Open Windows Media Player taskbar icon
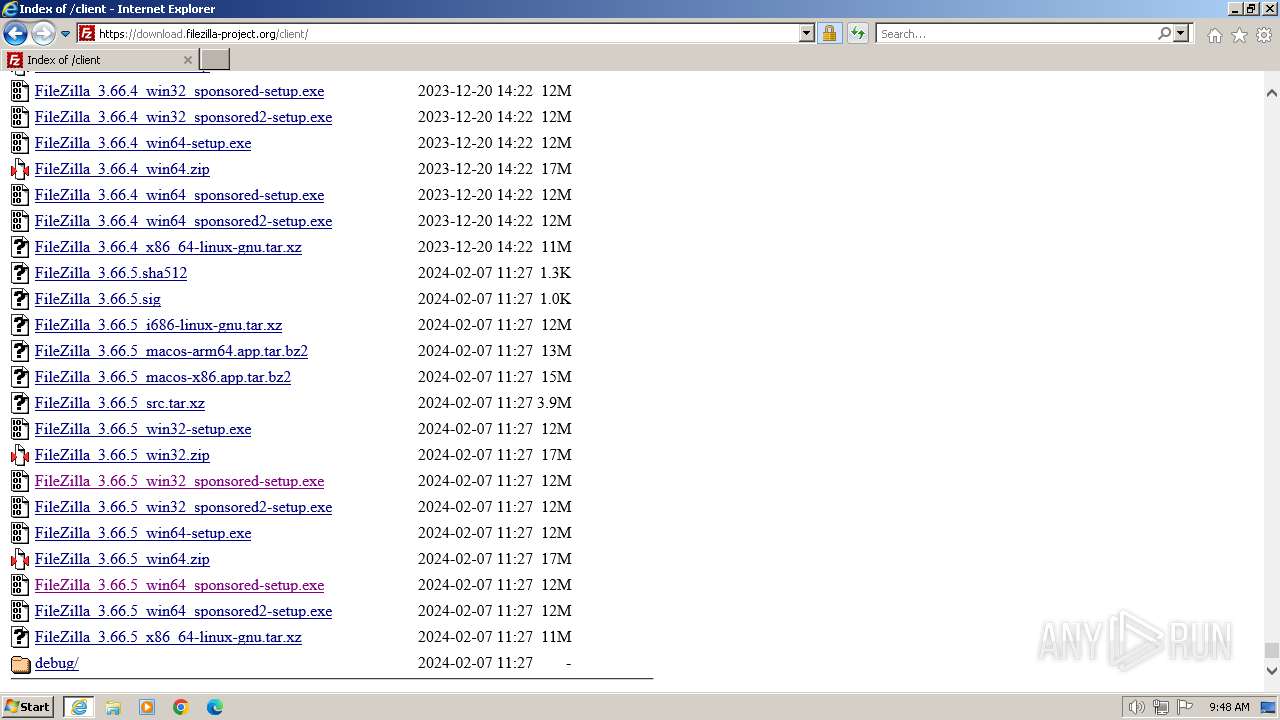This screenshot has width=1280, height=720. pyautogui.click(x=147, y=707)
